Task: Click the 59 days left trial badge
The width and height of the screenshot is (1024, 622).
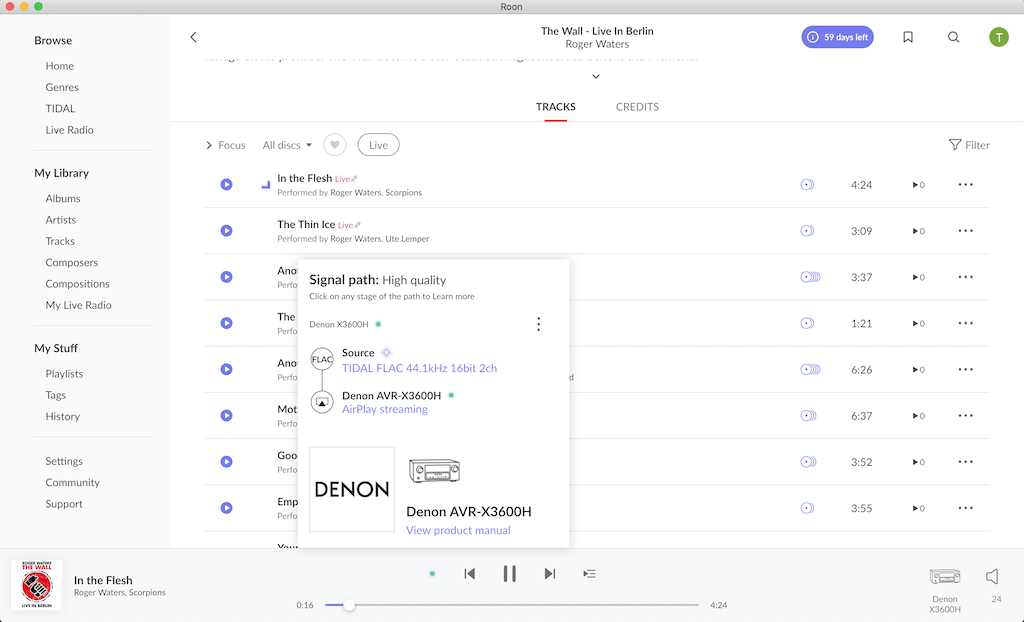Action: (x=837, y=37)
